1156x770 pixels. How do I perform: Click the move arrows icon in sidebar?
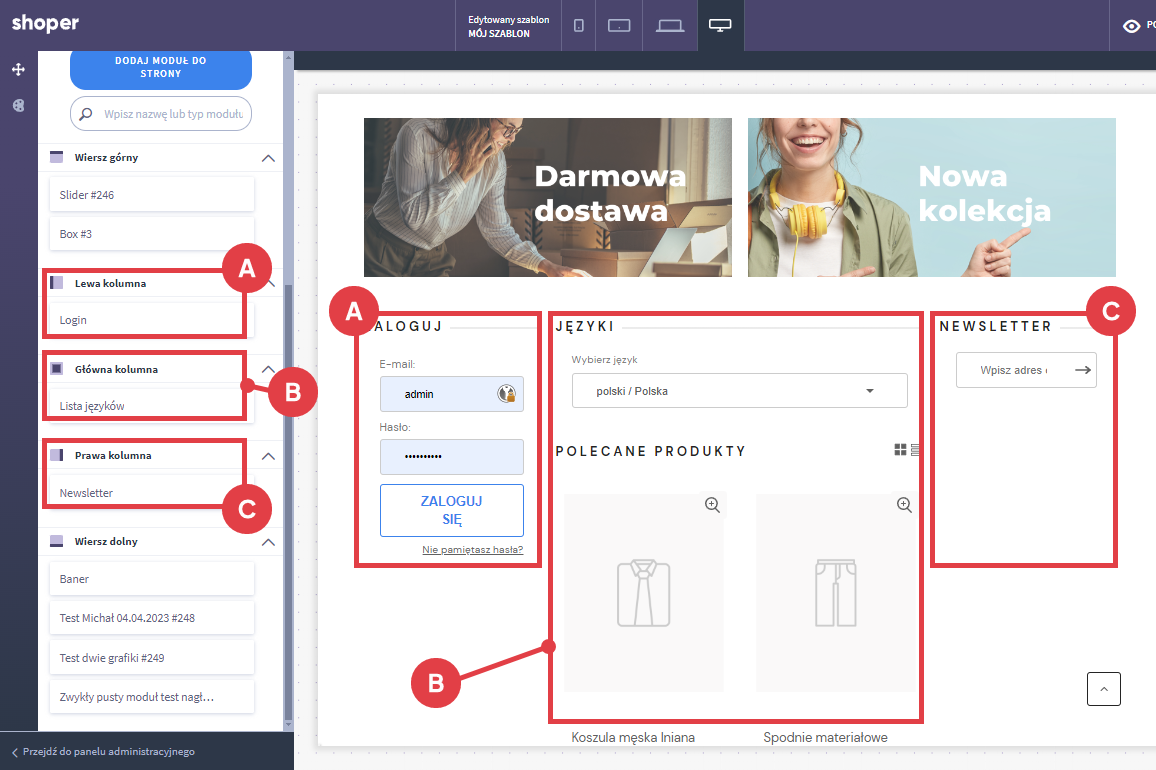18,70
